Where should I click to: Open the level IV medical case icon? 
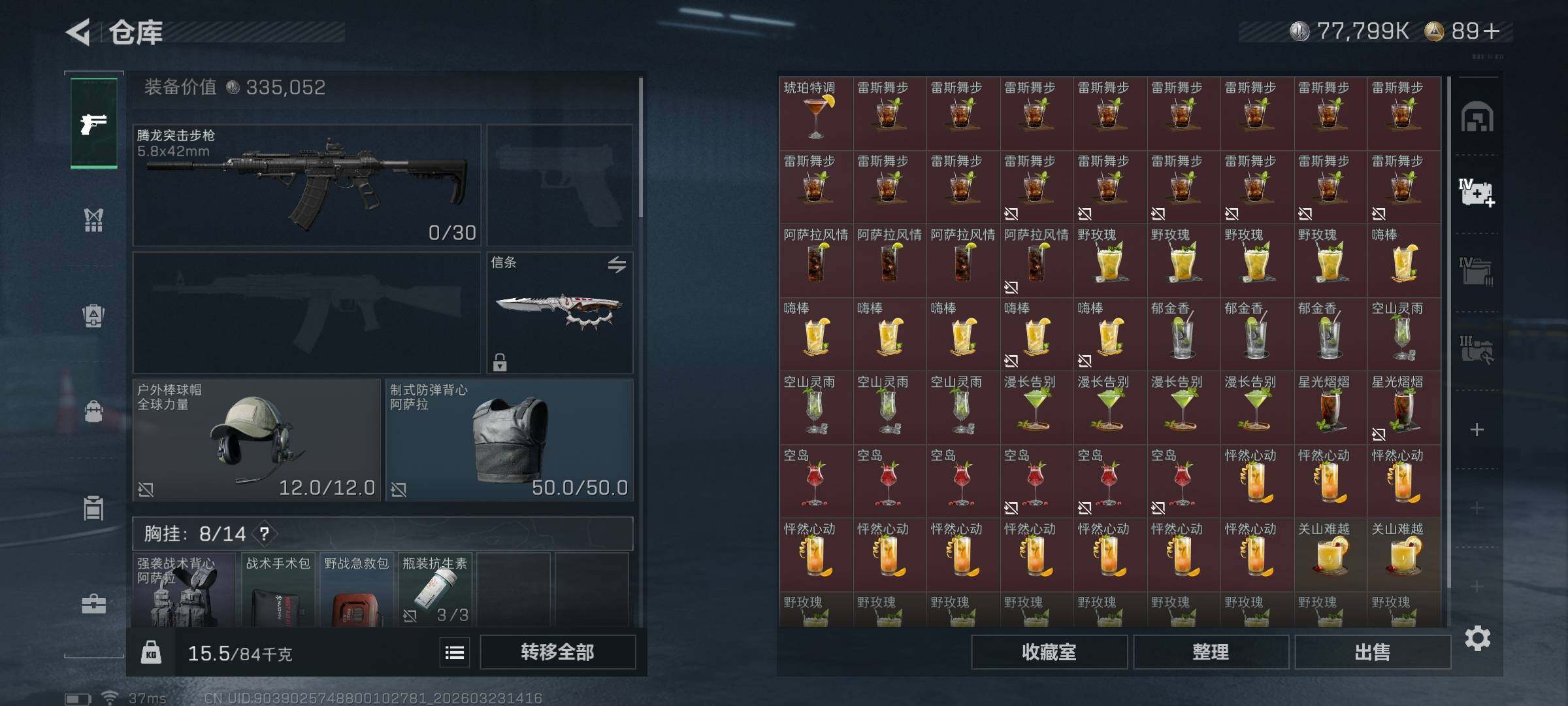(x=1477, y=192)
